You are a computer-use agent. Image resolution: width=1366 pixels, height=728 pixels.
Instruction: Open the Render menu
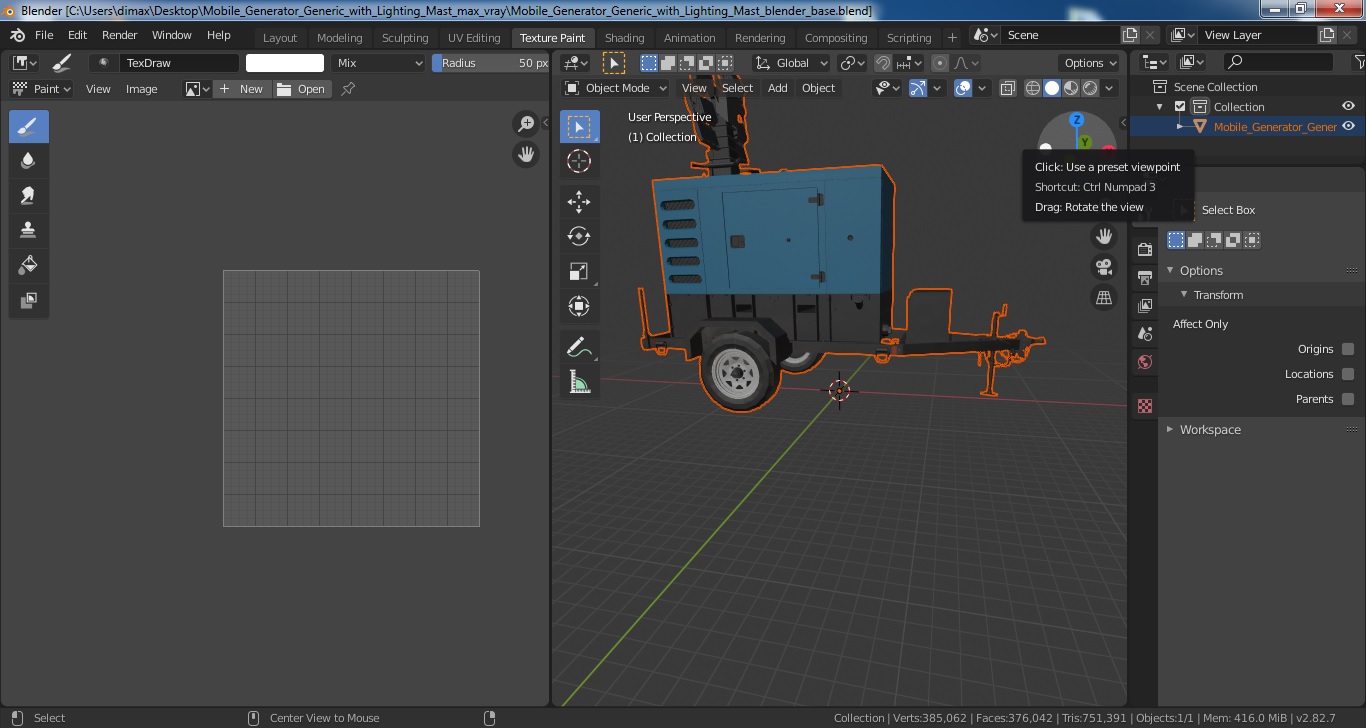(119, 35)
